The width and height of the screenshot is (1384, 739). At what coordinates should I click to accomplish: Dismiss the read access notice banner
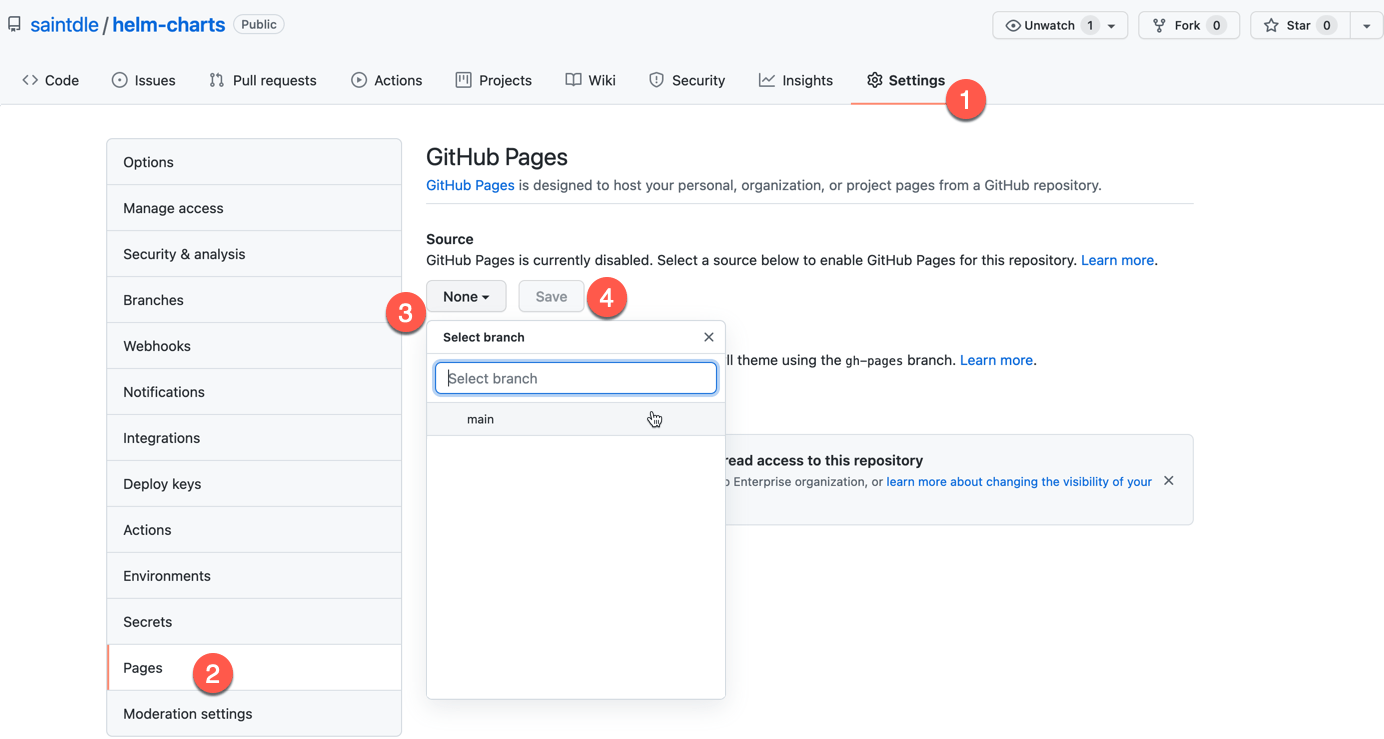1169,481
